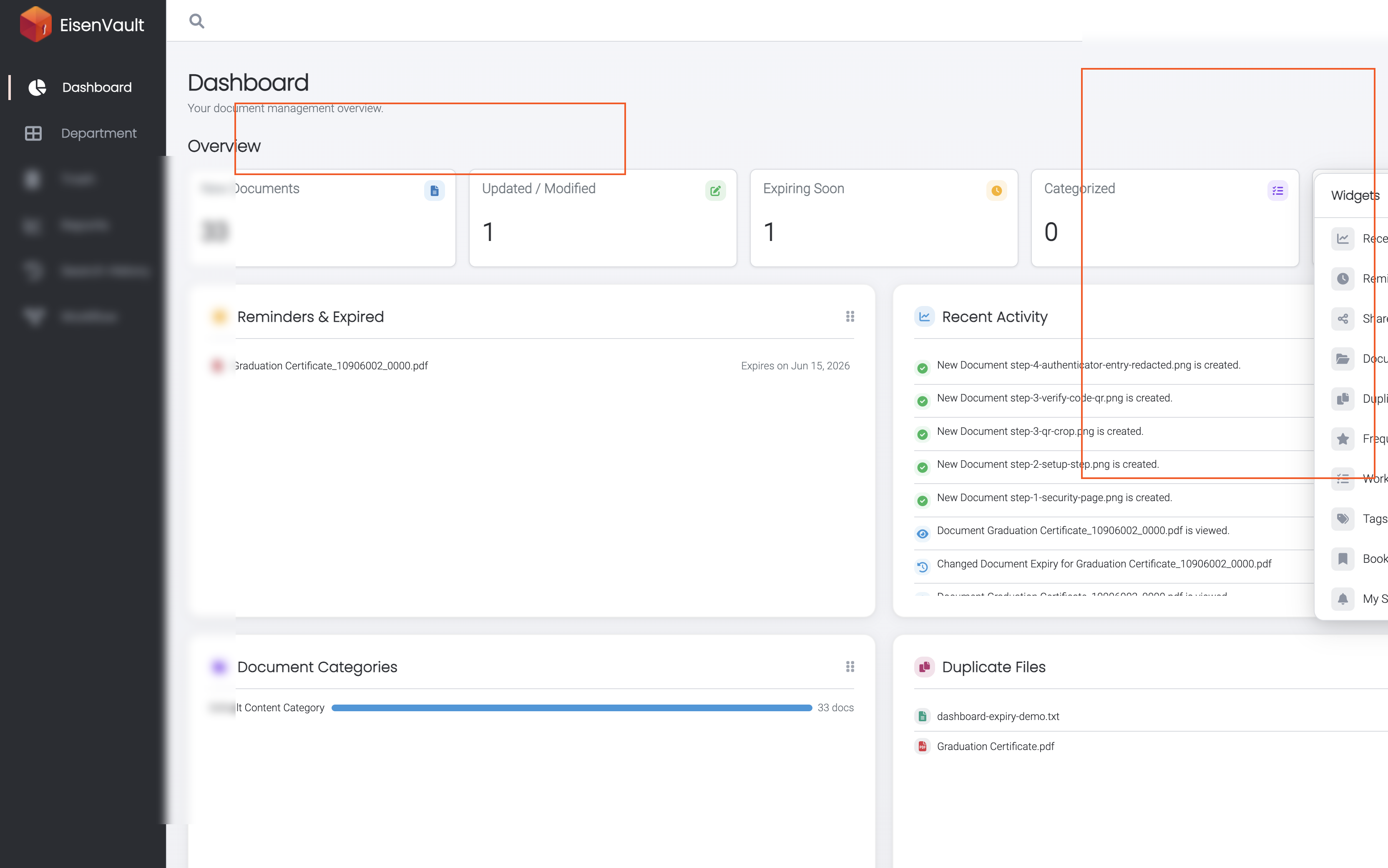This screenshot has width=1388, height=868.
Task: Open dashboard-expiry-demo.txt duplicate file
Action: [x=998, y=716]
